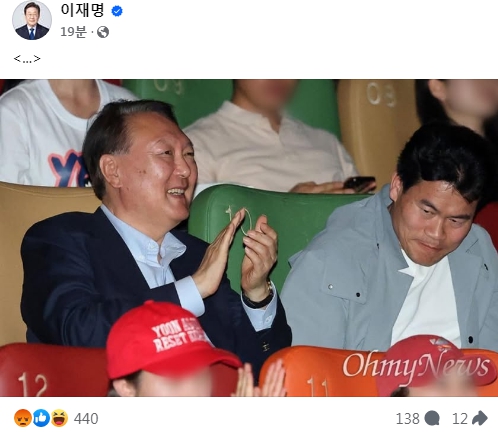Screen dimensions: 498x433
Task: Click the globe public audience icon
Action: [103, 32]
